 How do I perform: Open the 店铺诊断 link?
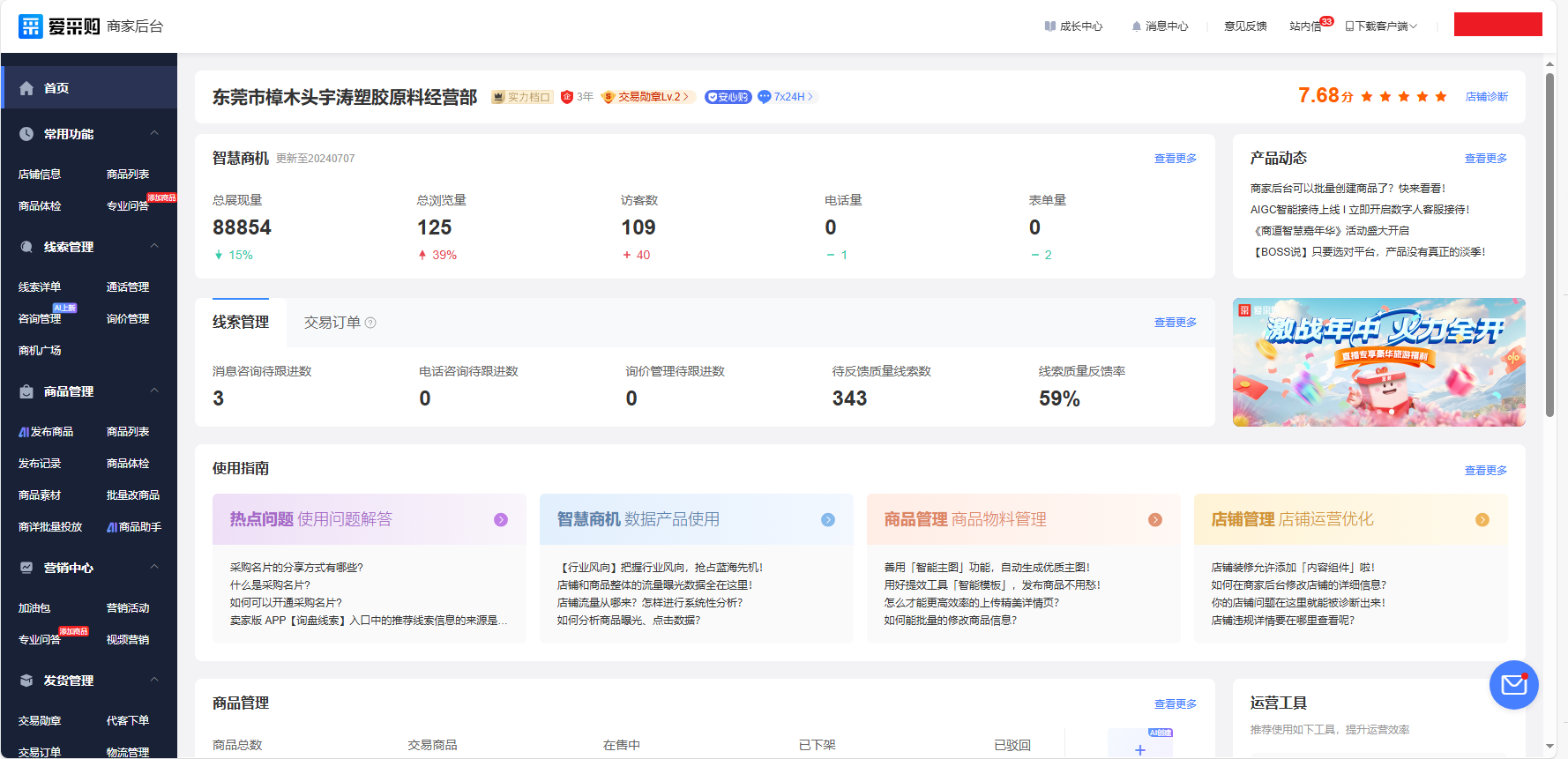click(x=1486, y=97)
